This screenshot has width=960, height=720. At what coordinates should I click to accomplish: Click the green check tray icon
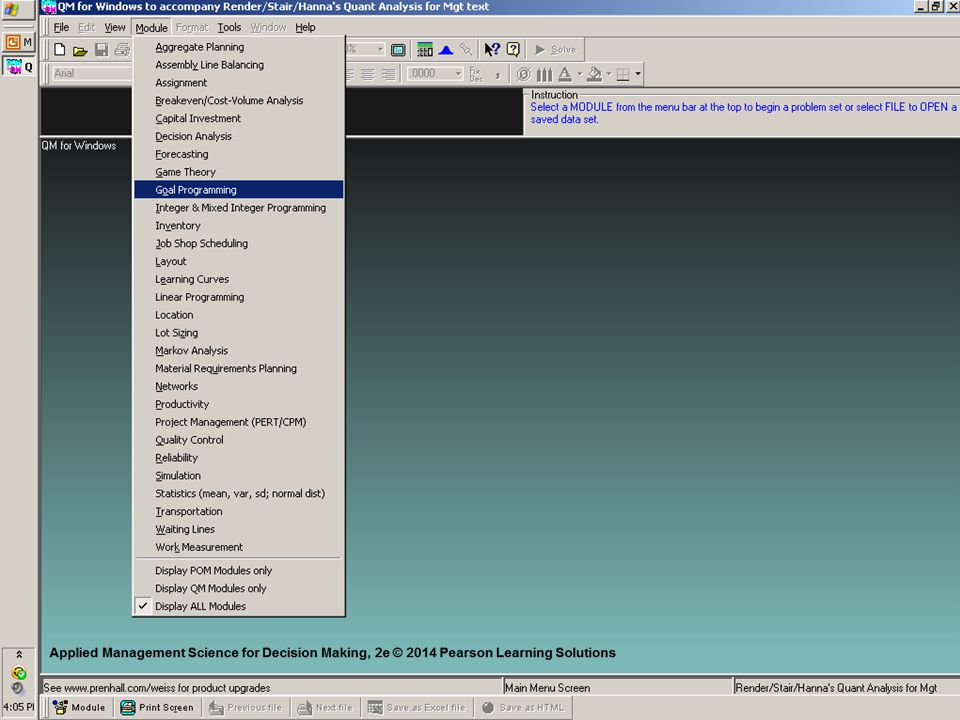(x=19, y=673)
